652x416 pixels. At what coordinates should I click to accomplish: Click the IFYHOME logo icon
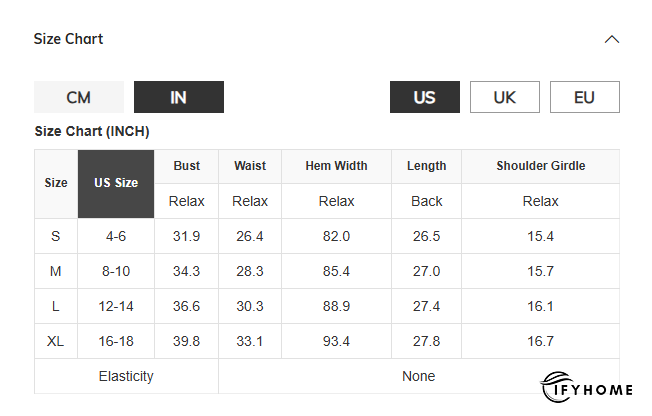556,387
